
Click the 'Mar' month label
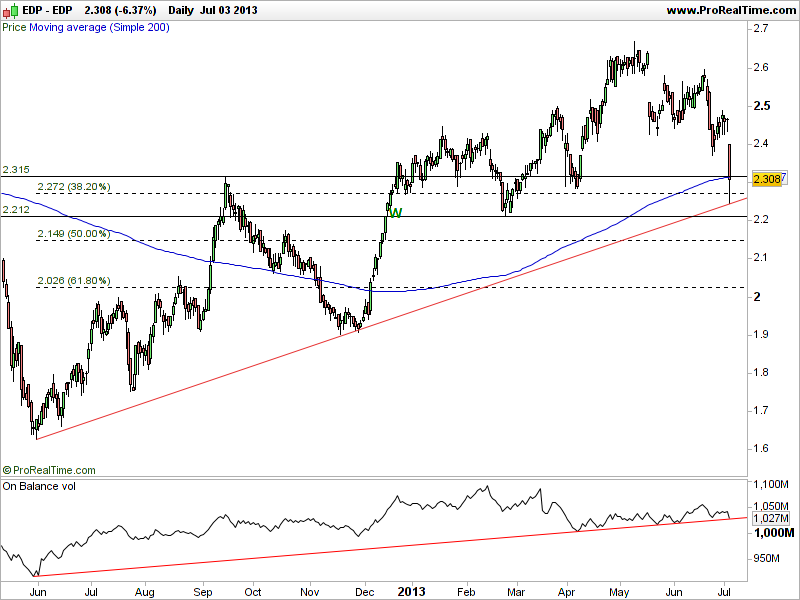click(516, 592)
